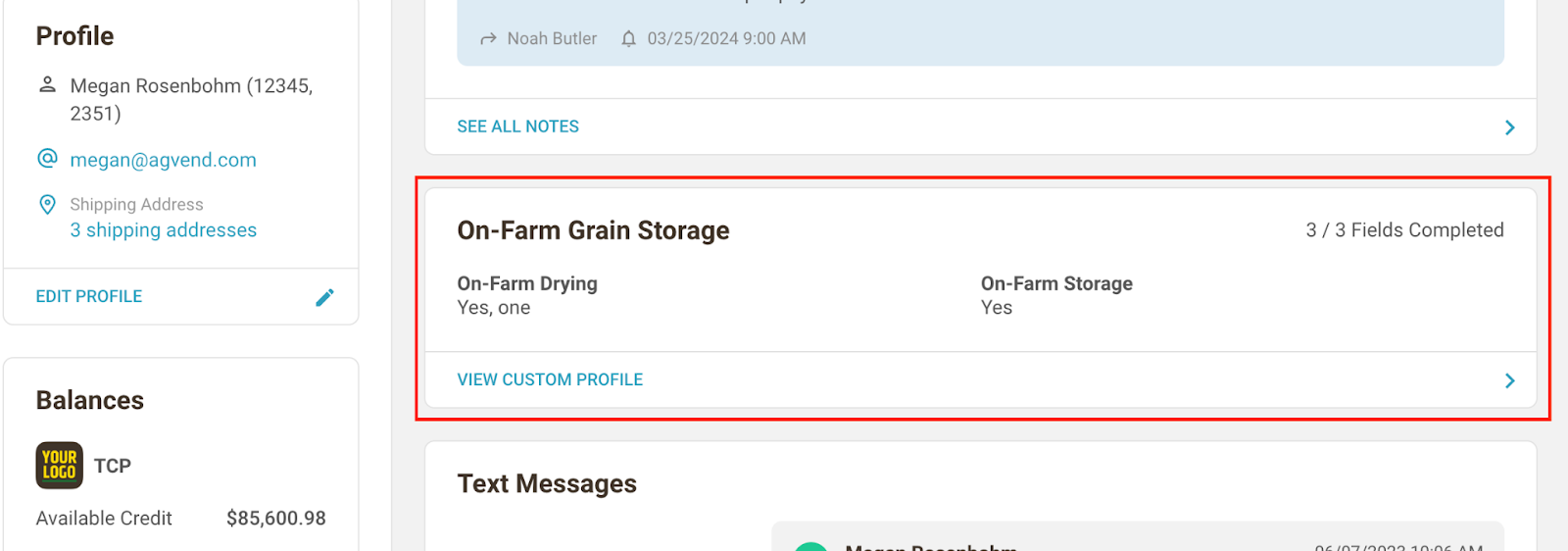Click the 3 / 3 Fields Completed indicator
This screenshot has width=1568, height=551.
pyautogui.click(x=1404, y=230)
